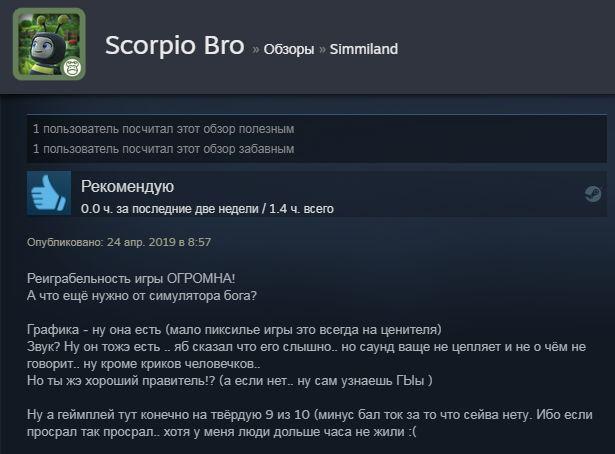Click the review line starting with Графика

point(234,330)
